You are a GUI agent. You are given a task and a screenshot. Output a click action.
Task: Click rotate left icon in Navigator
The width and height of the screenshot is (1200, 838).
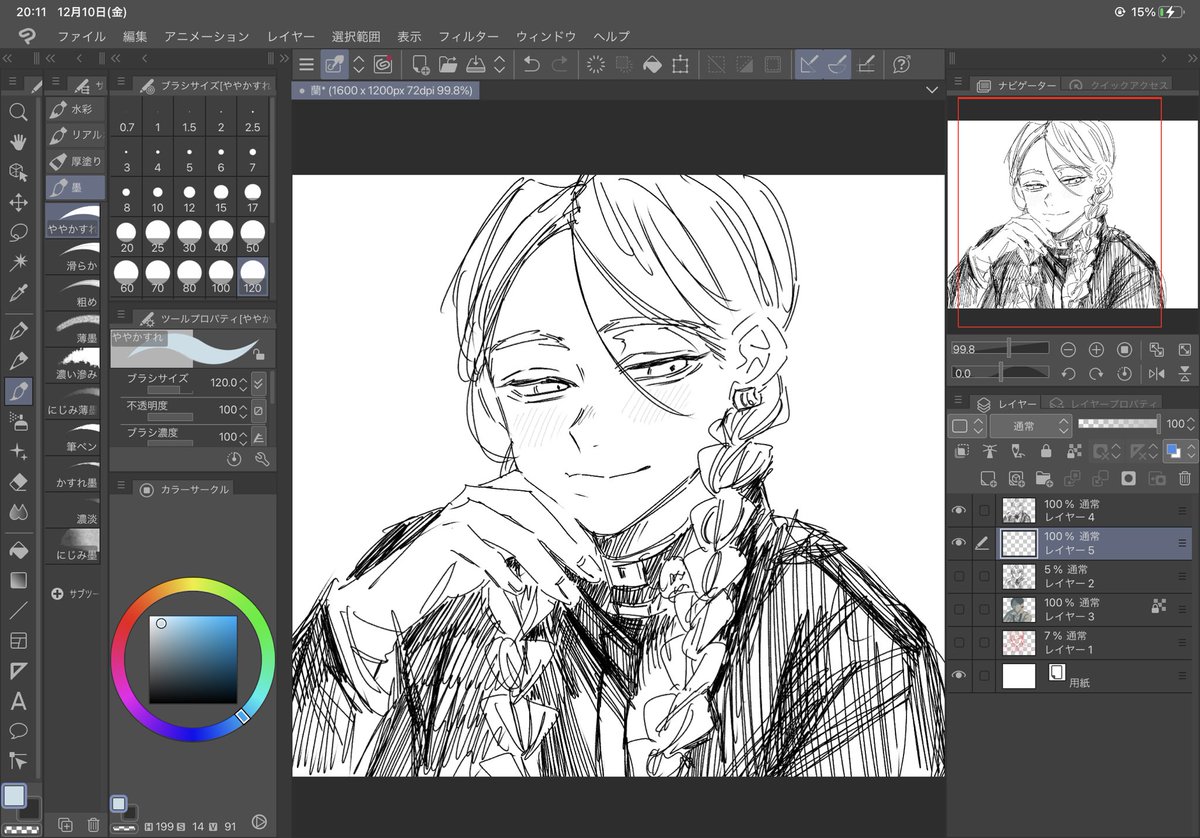coord(1068,373)
